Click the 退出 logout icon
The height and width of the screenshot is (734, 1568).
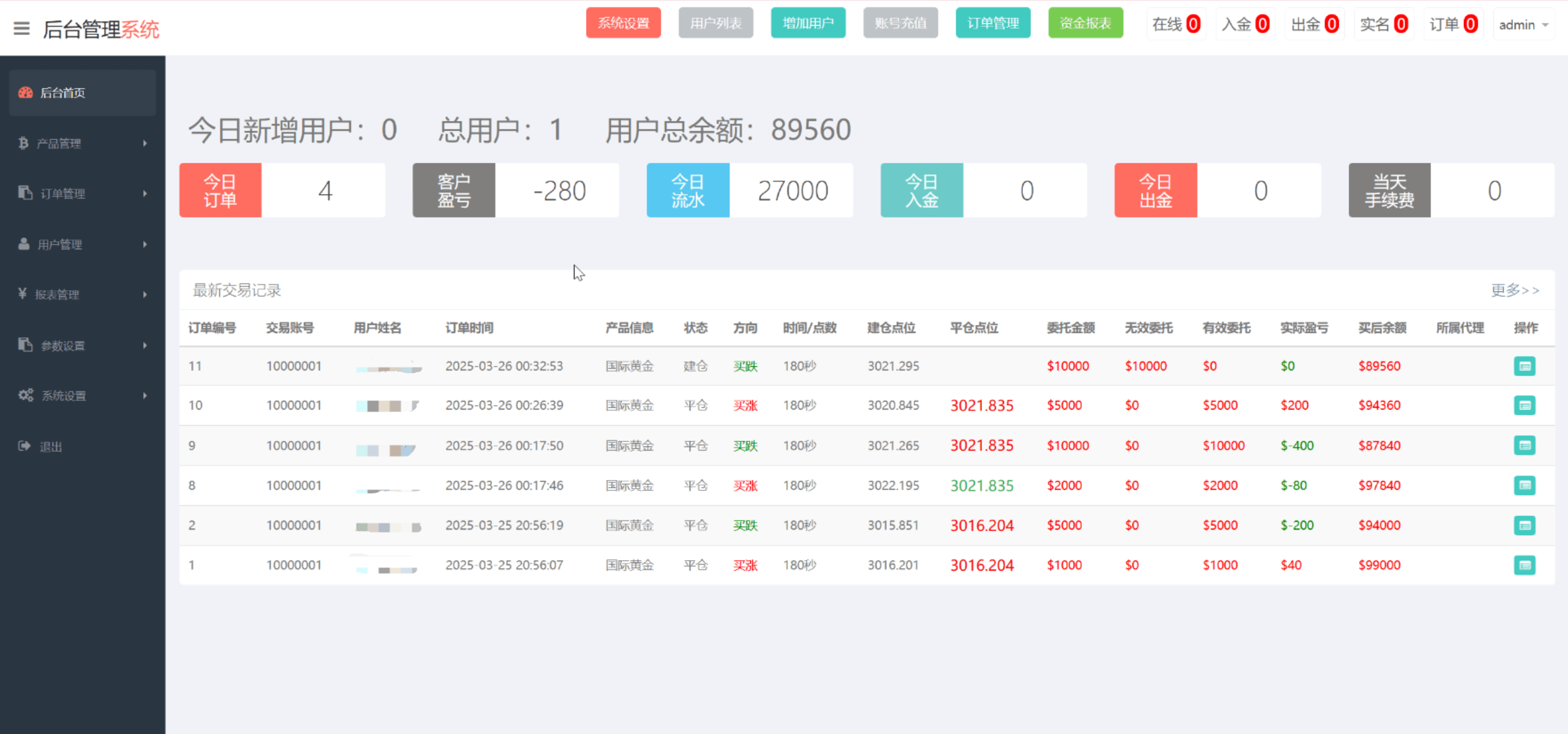tap(24, 446)
